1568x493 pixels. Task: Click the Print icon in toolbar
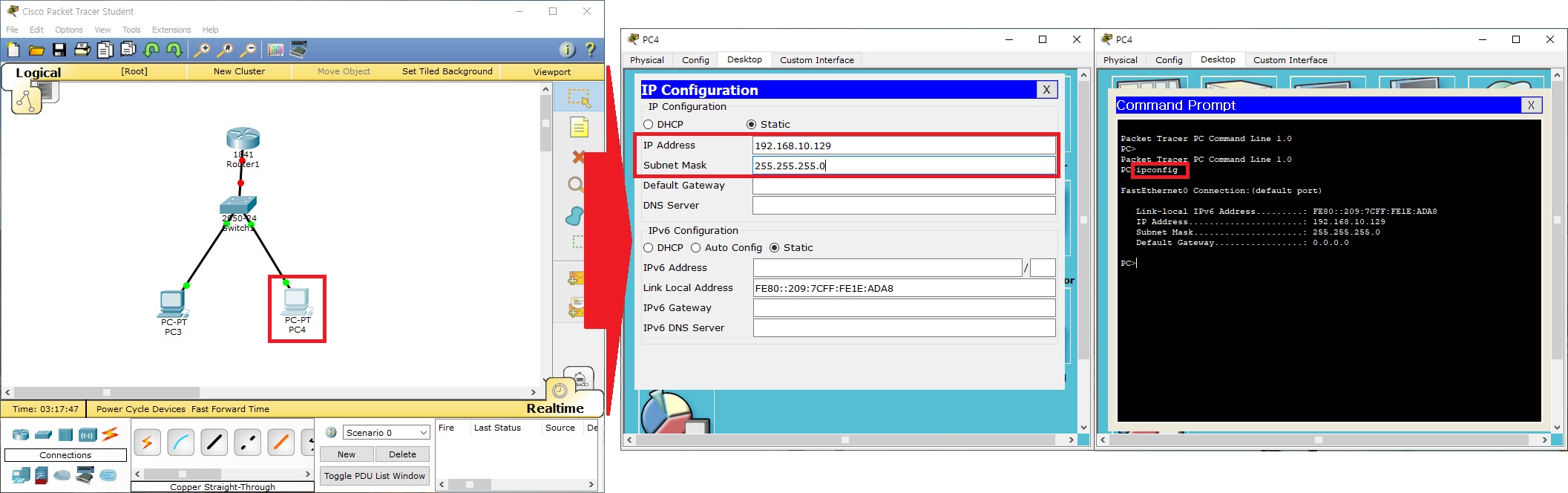pos(82,50)
